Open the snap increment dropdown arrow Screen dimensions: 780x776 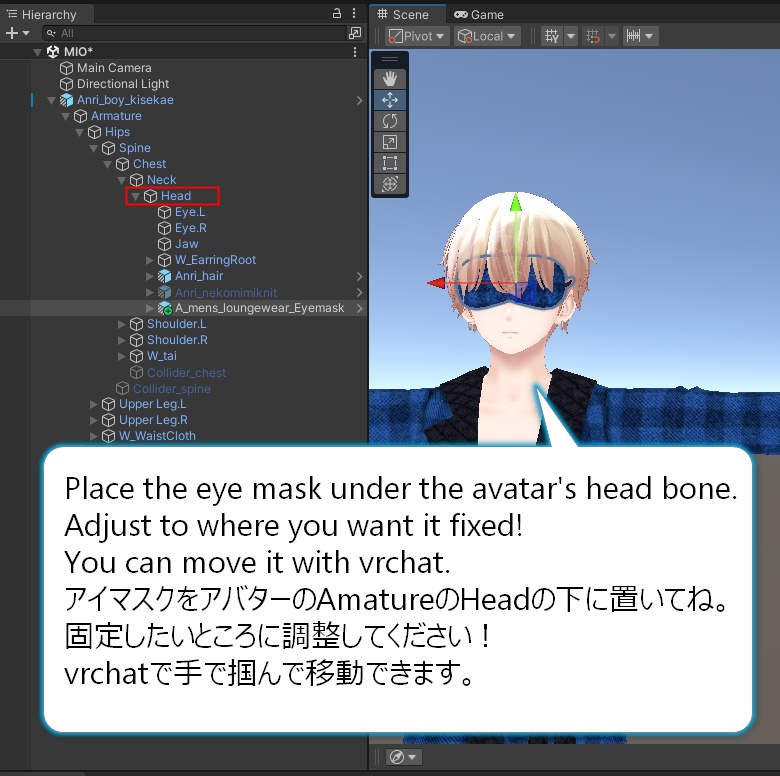click(x=612, y=36)
